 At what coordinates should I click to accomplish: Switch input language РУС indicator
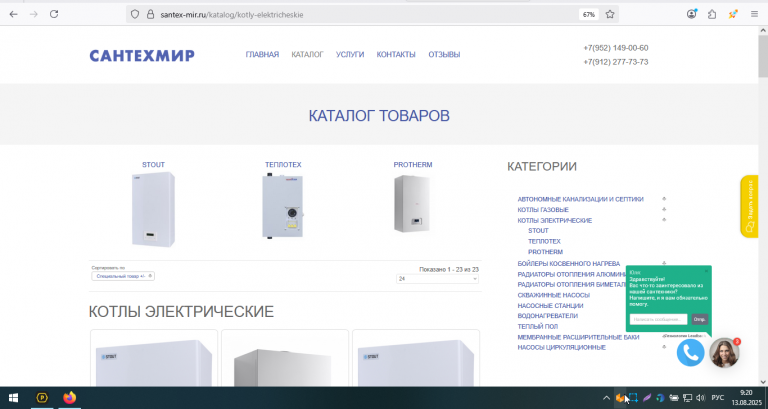click(718, 398)
